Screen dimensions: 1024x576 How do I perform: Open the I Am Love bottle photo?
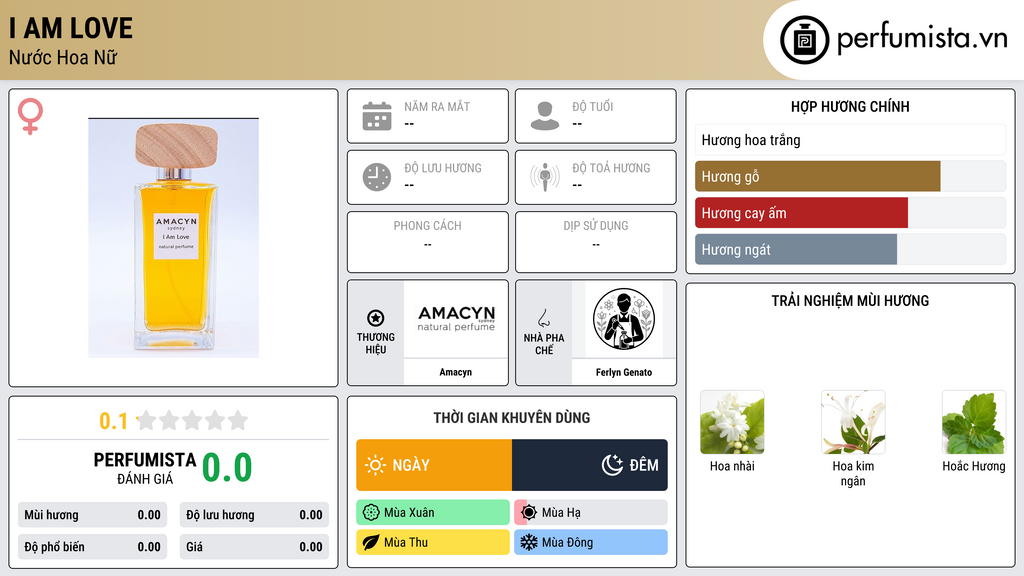[173, 238]
